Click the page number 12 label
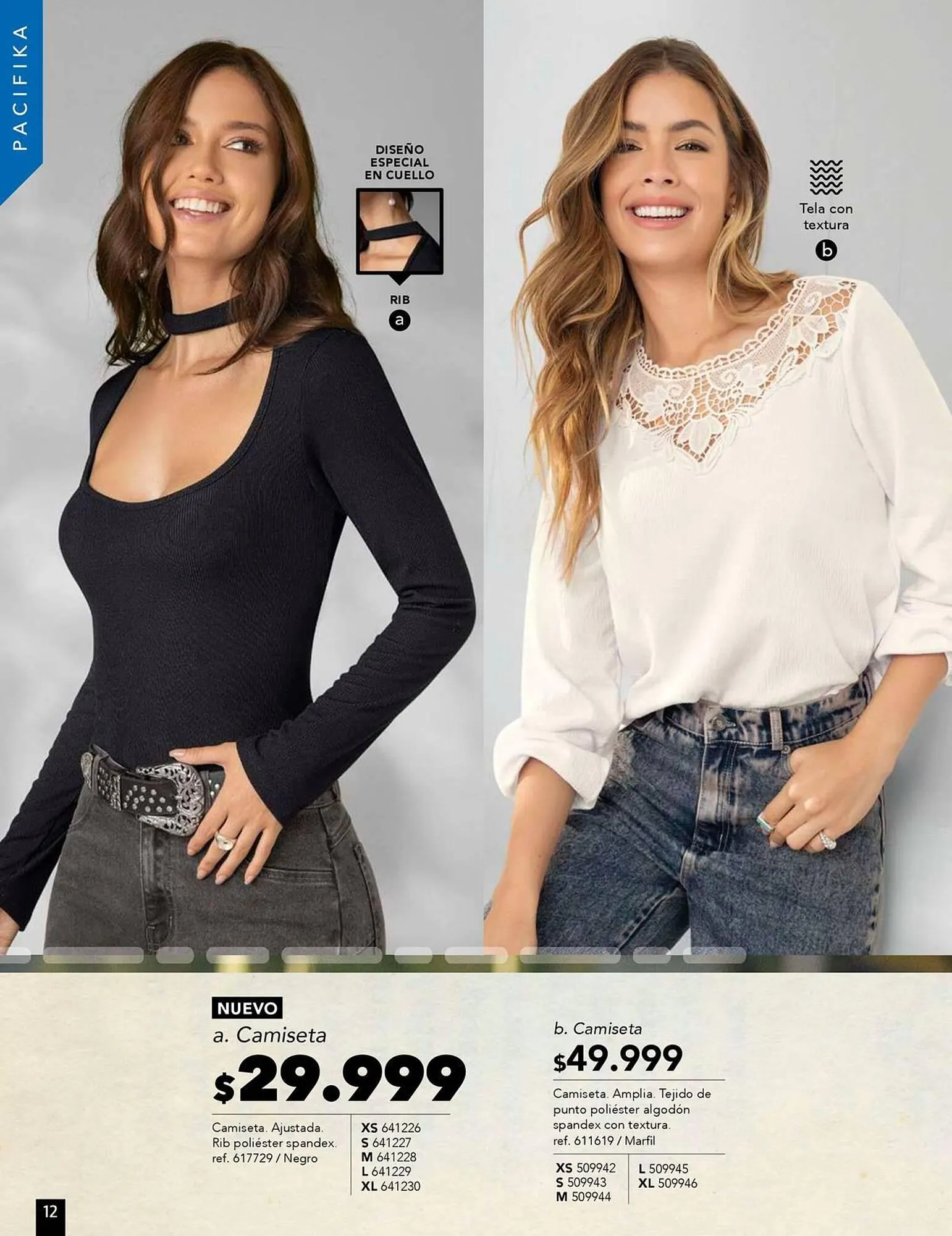 [x=50, y=1212]
